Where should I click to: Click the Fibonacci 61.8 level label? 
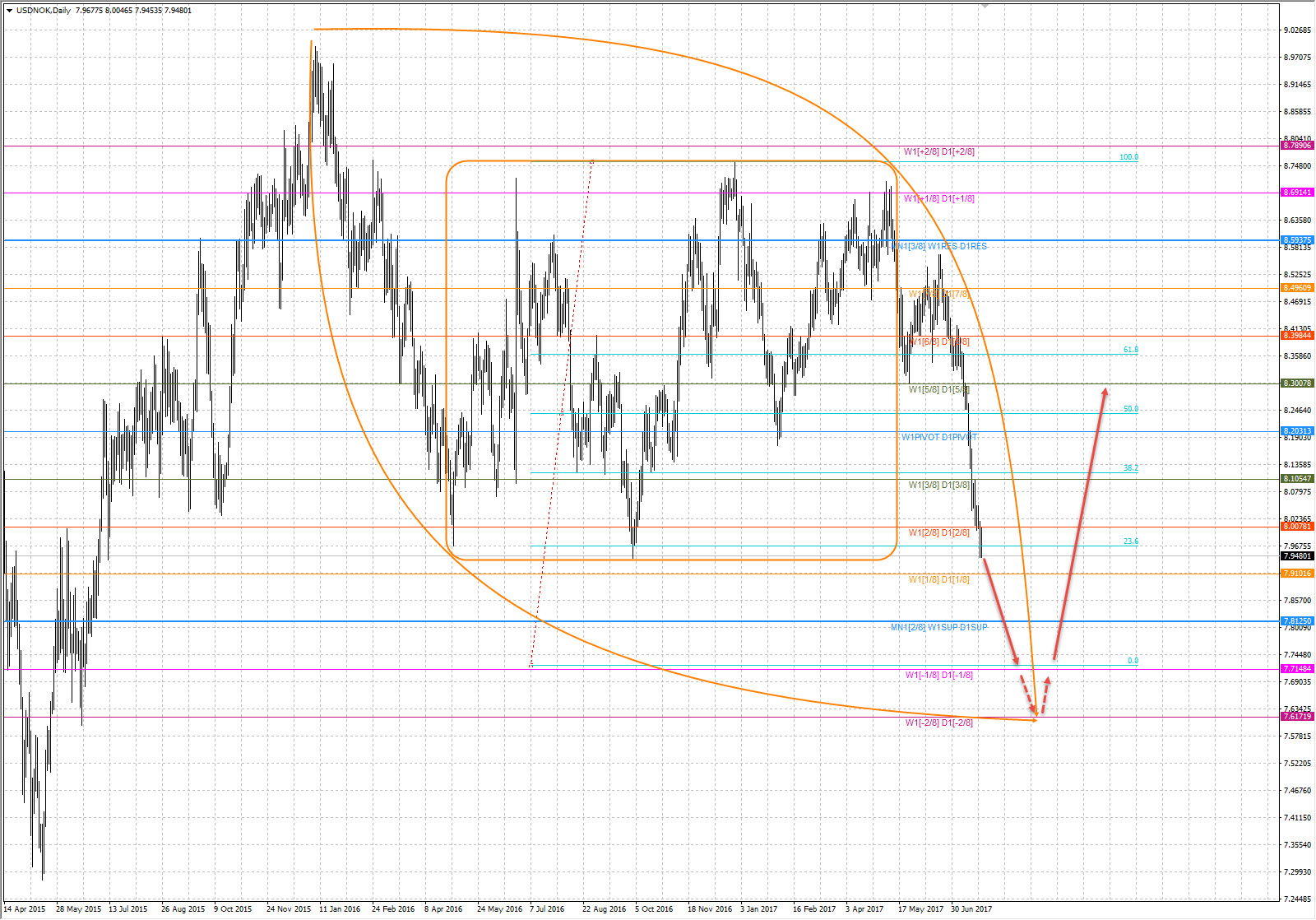click(1131, 350)
